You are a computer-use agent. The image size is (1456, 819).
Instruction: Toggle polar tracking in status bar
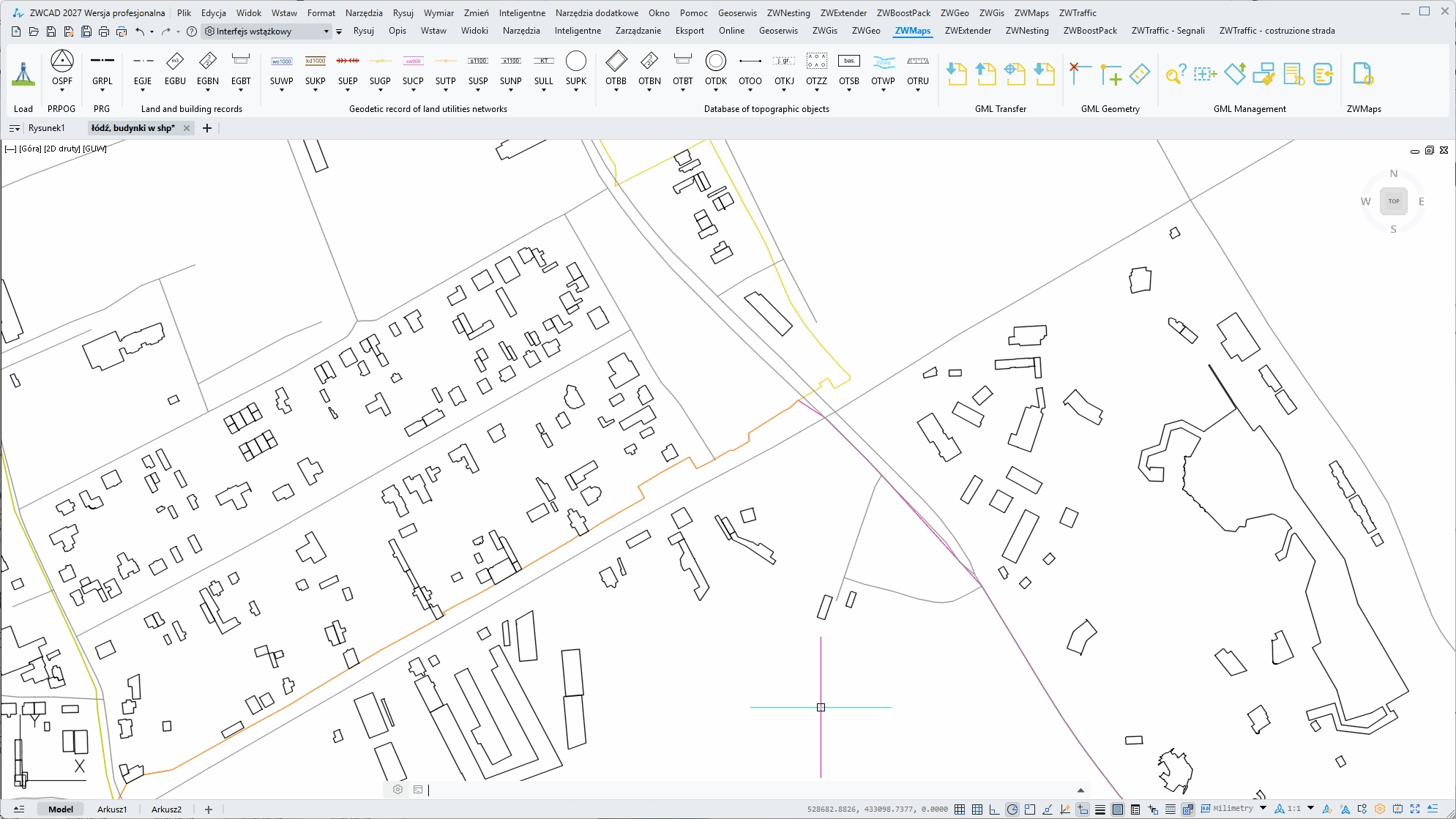[x=1012, y=809]
